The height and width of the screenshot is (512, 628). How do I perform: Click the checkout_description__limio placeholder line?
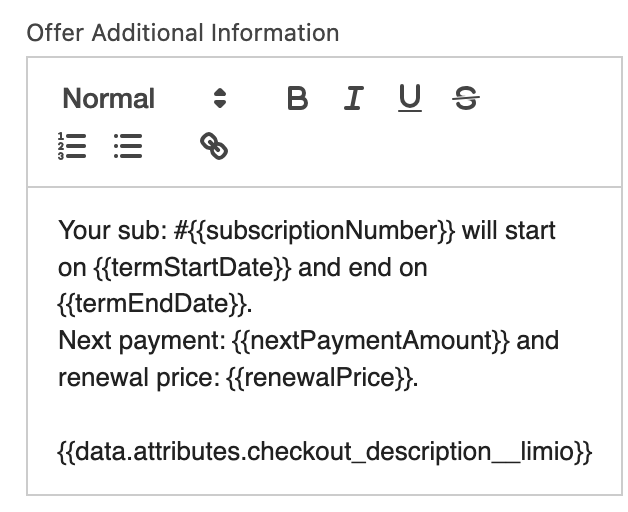(x=325, y=451)
